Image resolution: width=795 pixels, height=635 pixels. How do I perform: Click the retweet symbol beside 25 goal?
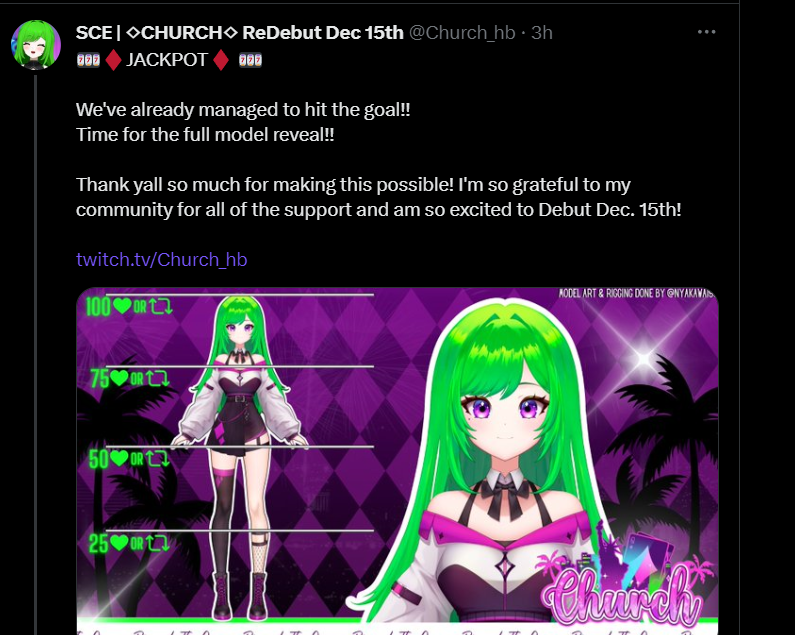pyautogui.click(x=158, y=543)
